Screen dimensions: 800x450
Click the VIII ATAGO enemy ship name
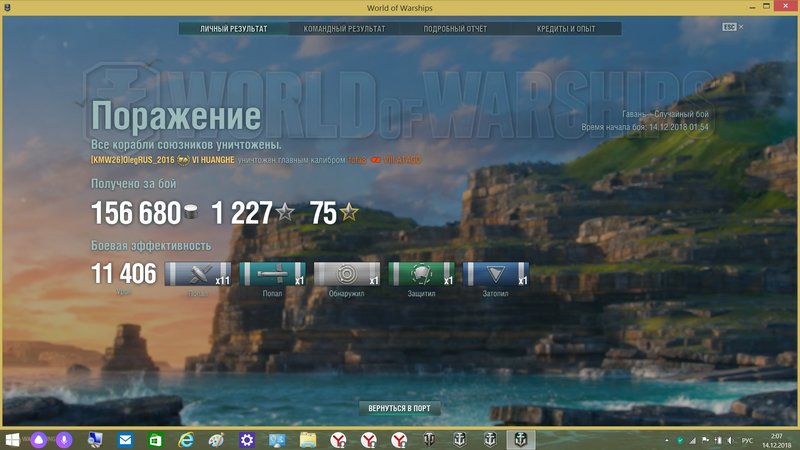(402, 160)
